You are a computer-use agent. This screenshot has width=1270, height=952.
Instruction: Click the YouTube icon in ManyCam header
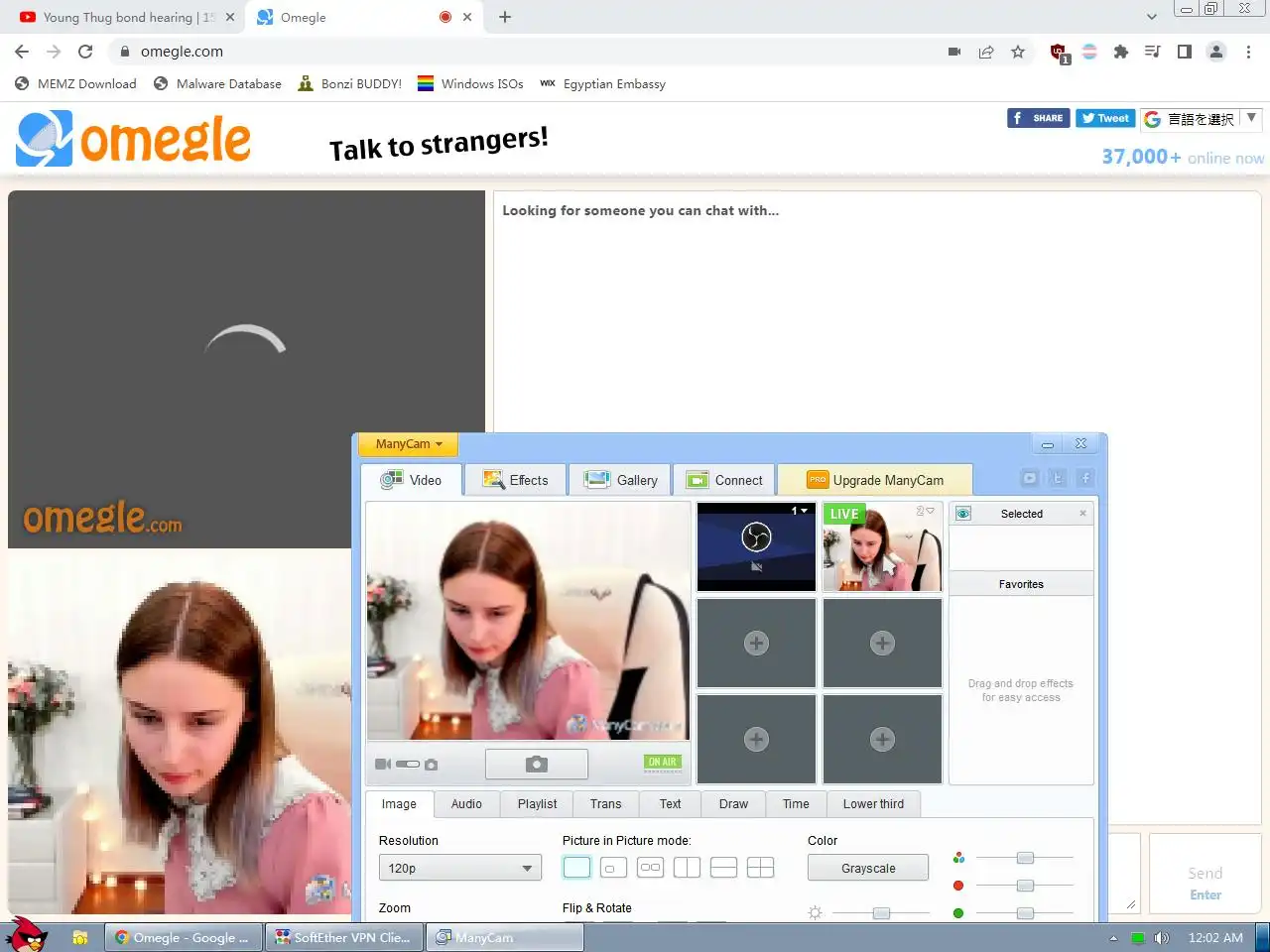(1030, 478)
